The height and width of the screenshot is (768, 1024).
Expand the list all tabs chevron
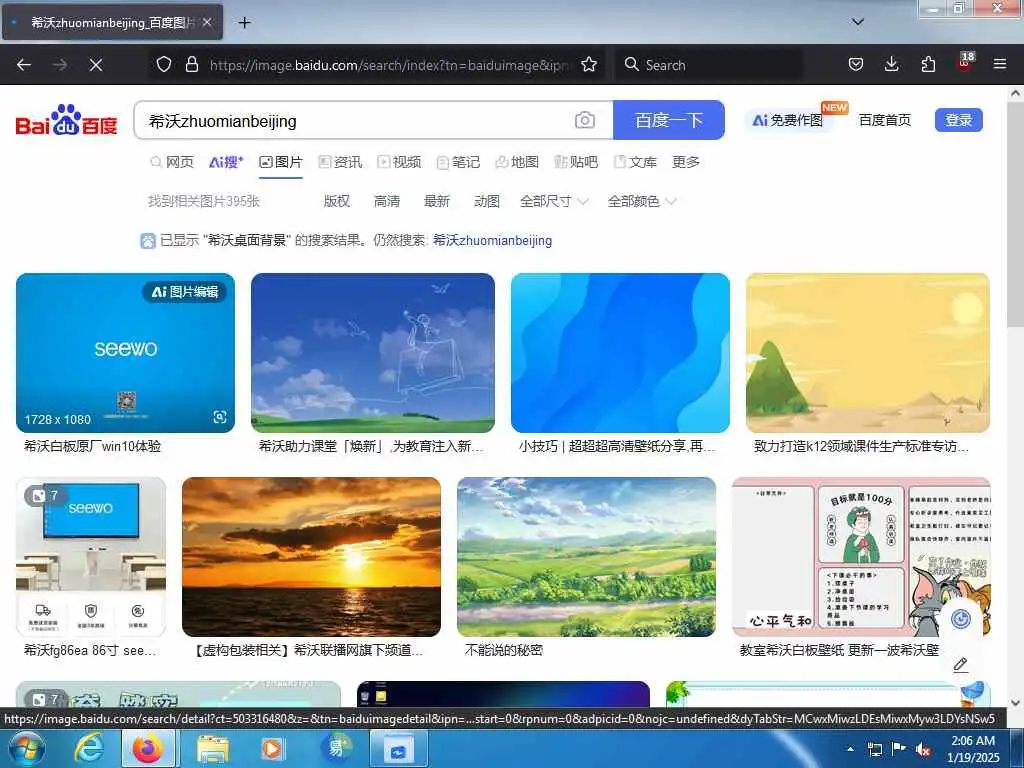coord(858,22)
